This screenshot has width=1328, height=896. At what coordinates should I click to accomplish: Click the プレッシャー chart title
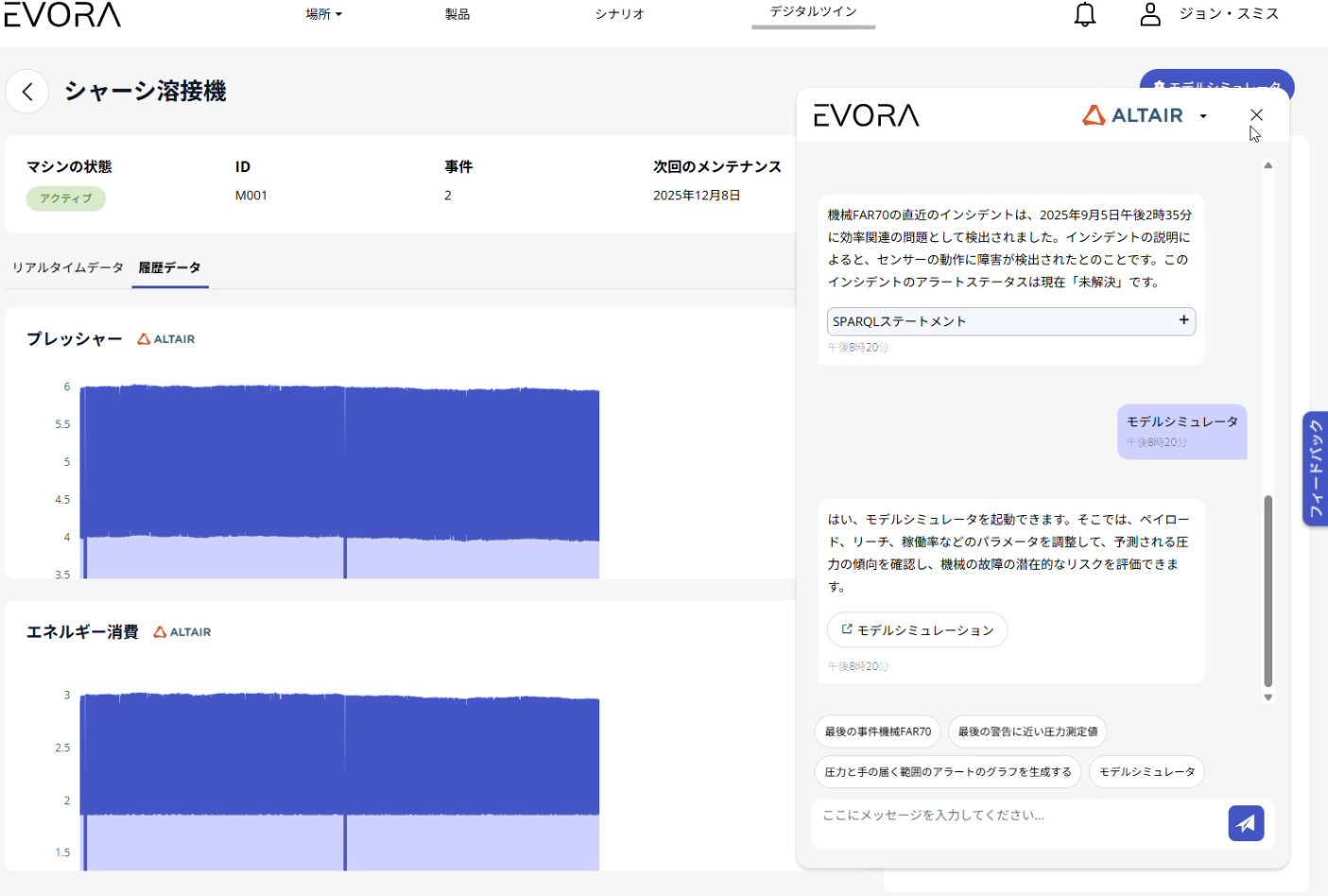[x=75, y=339]
